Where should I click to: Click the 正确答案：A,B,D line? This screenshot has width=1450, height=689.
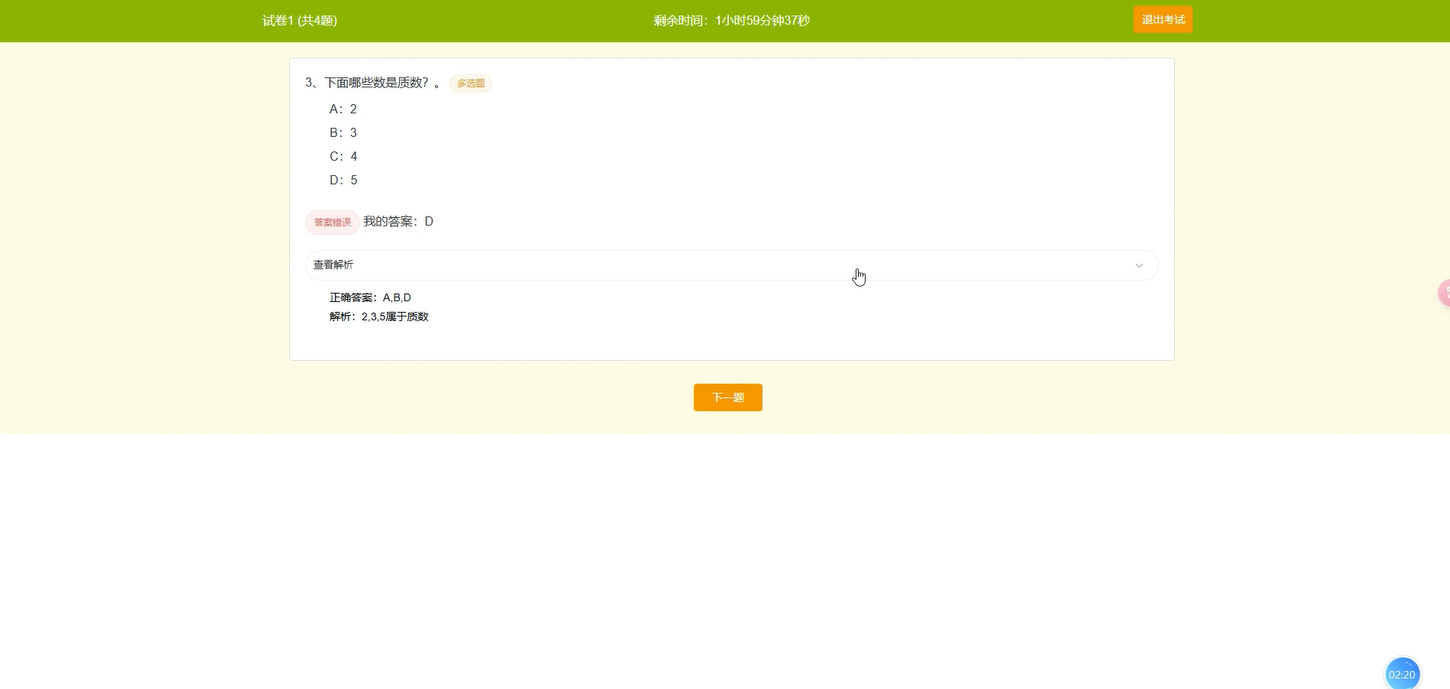pyautogui.click(x=370, y=298)
